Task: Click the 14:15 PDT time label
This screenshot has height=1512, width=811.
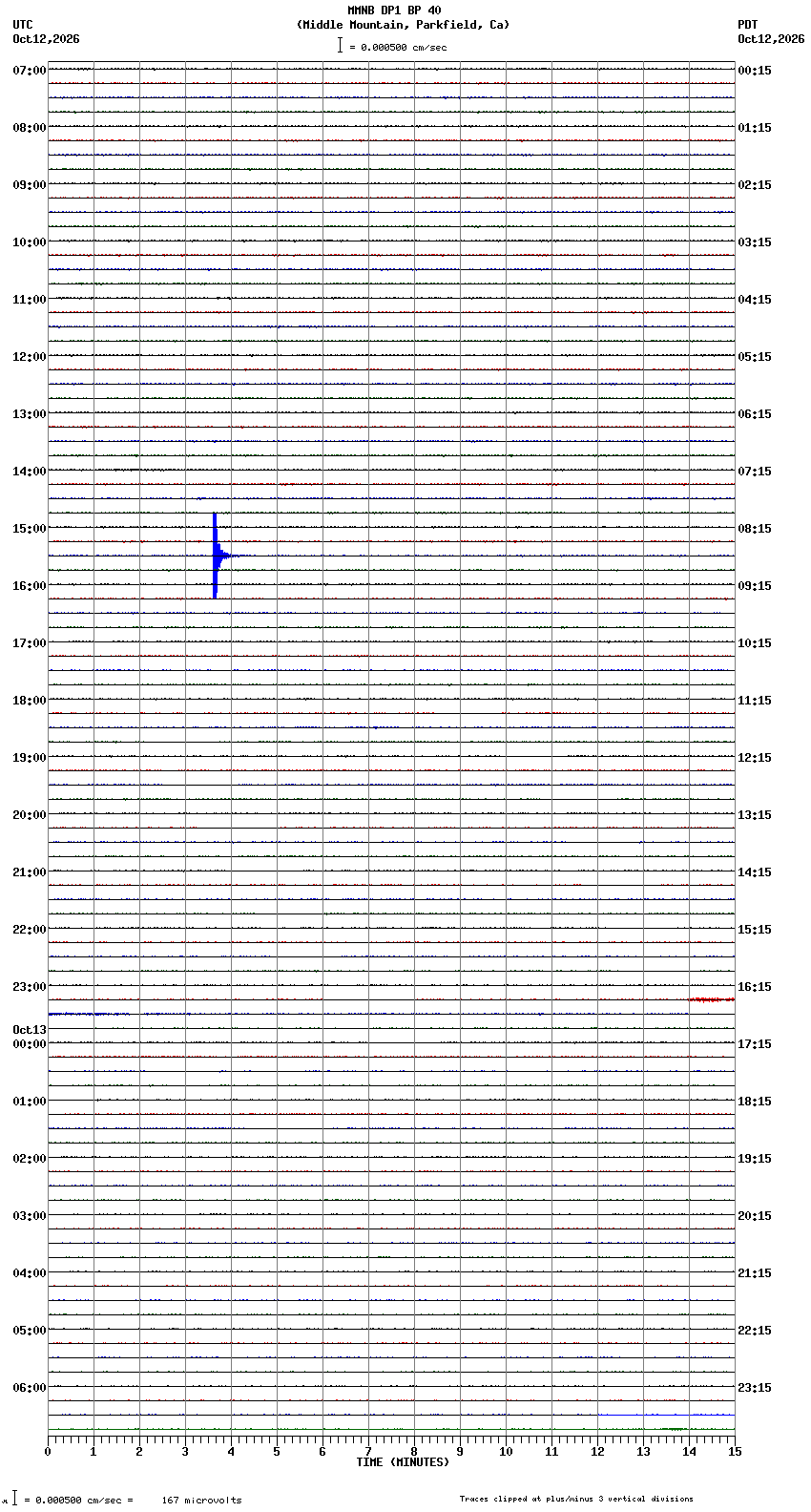Action: pos(755,872)
